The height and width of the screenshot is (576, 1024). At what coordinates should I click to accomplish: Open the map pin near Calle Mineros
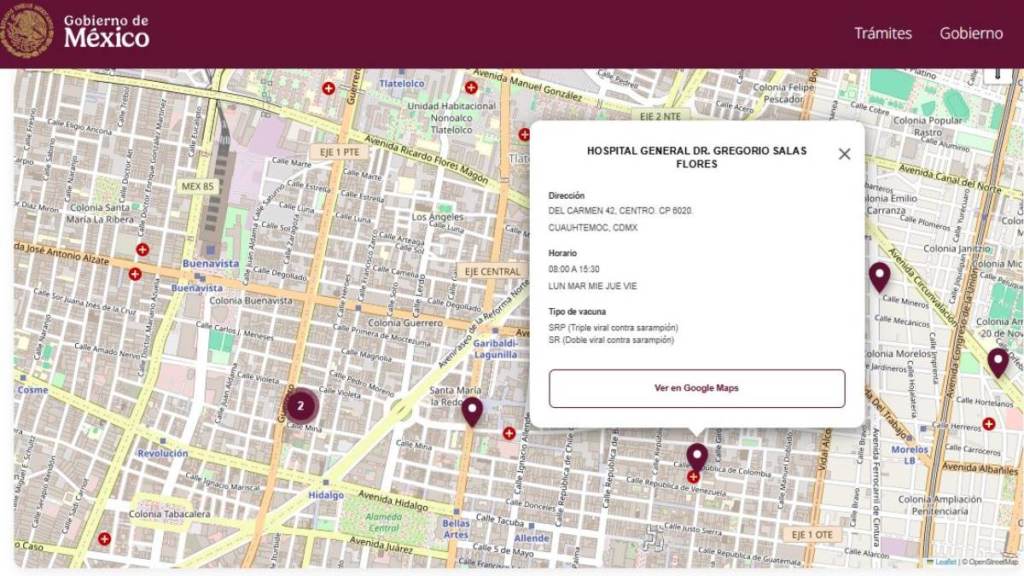879,276
